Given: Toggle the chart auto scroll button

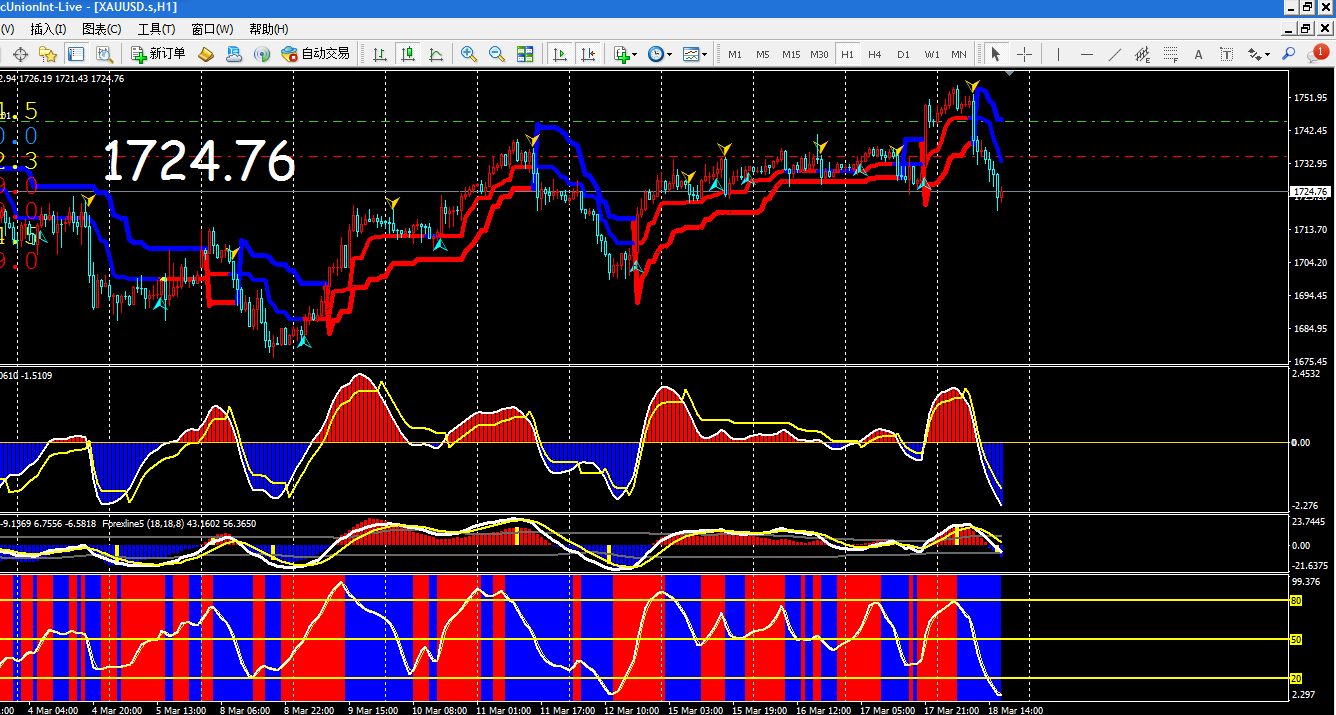Looking at the screenshot, I should tap(559, 54).
